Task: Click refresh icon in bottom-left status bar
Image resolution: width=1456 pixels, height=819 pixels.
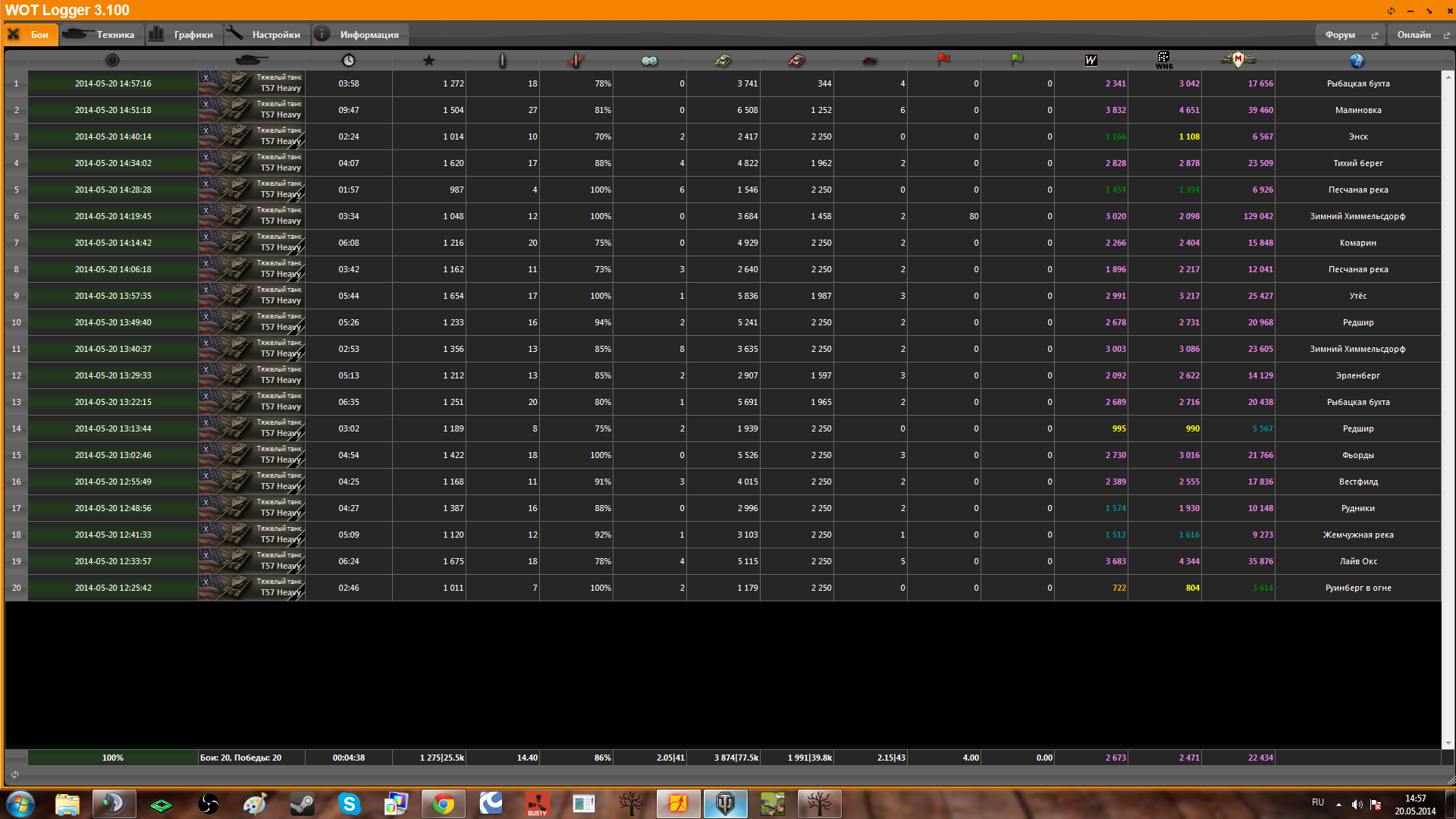Action: pos(14,774)
